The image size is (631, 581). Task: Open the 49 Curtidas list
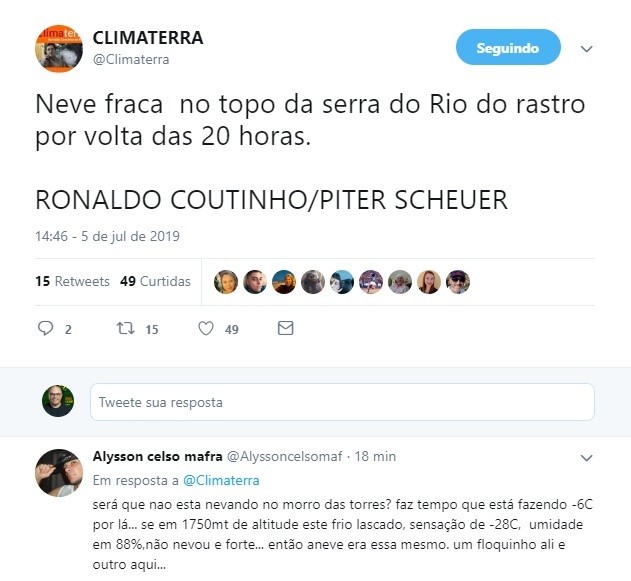coord(155,281)
